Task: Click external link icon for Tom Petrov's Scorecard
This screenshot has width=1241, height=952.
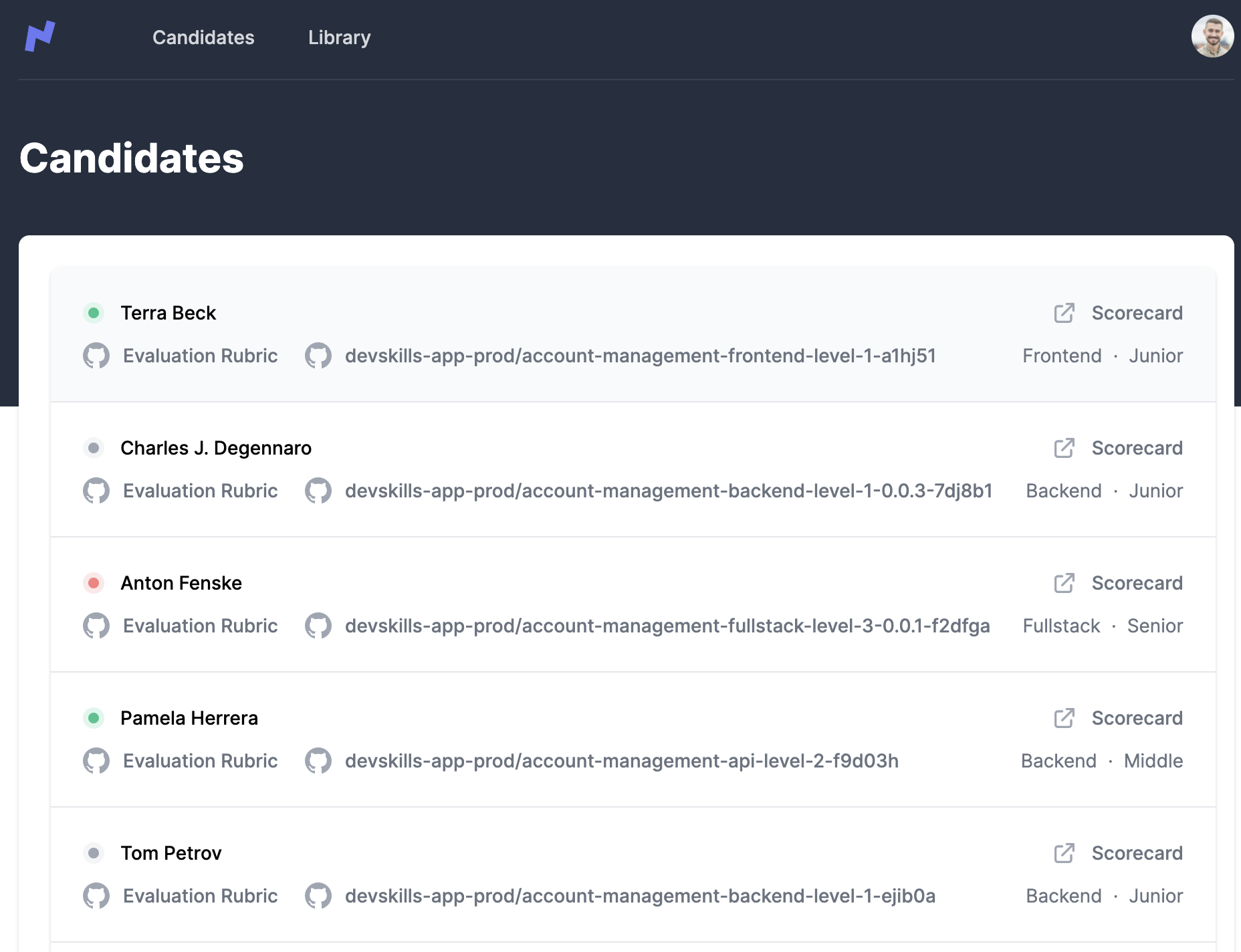Action: click(x=1064, y=853)
